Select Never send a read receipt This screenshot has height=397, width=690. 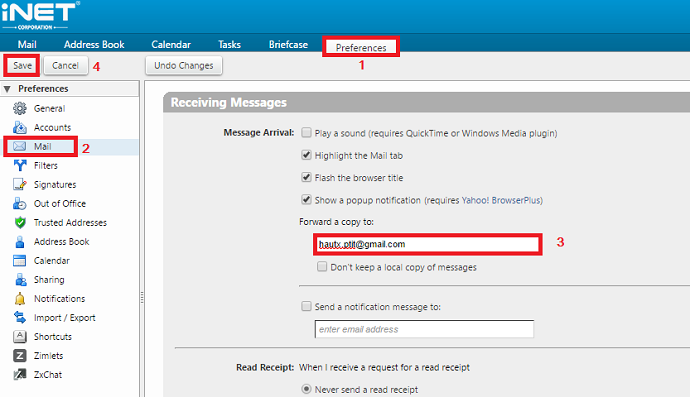pos(306,389)
